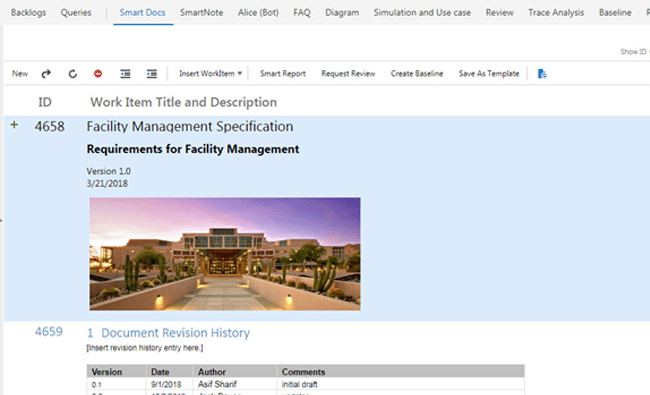The image size is (650, 395).
Task: Click the Smart Report button
Action: tap(283, 74)
